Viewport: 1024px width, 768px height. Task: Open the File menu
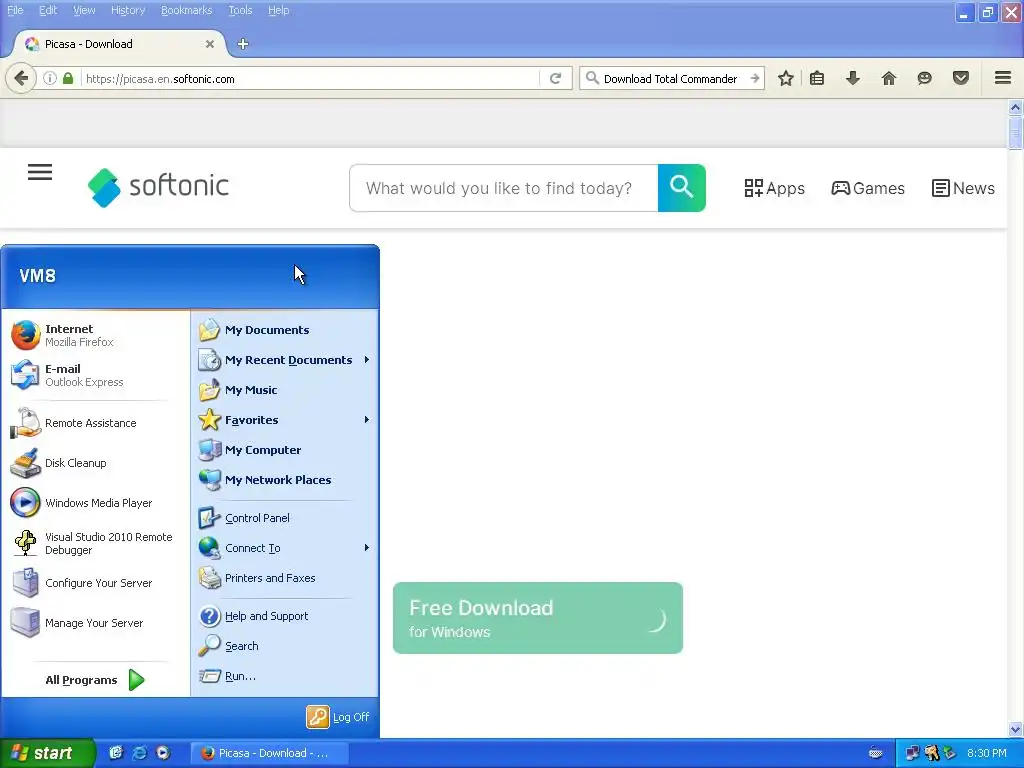pyautogui.click(x=15, y=10)
